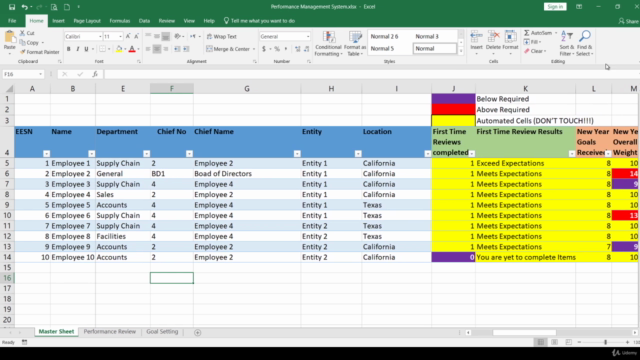Click the Sign in button
The height and width of the screenshot is (360, 640).
click(555, 7)
